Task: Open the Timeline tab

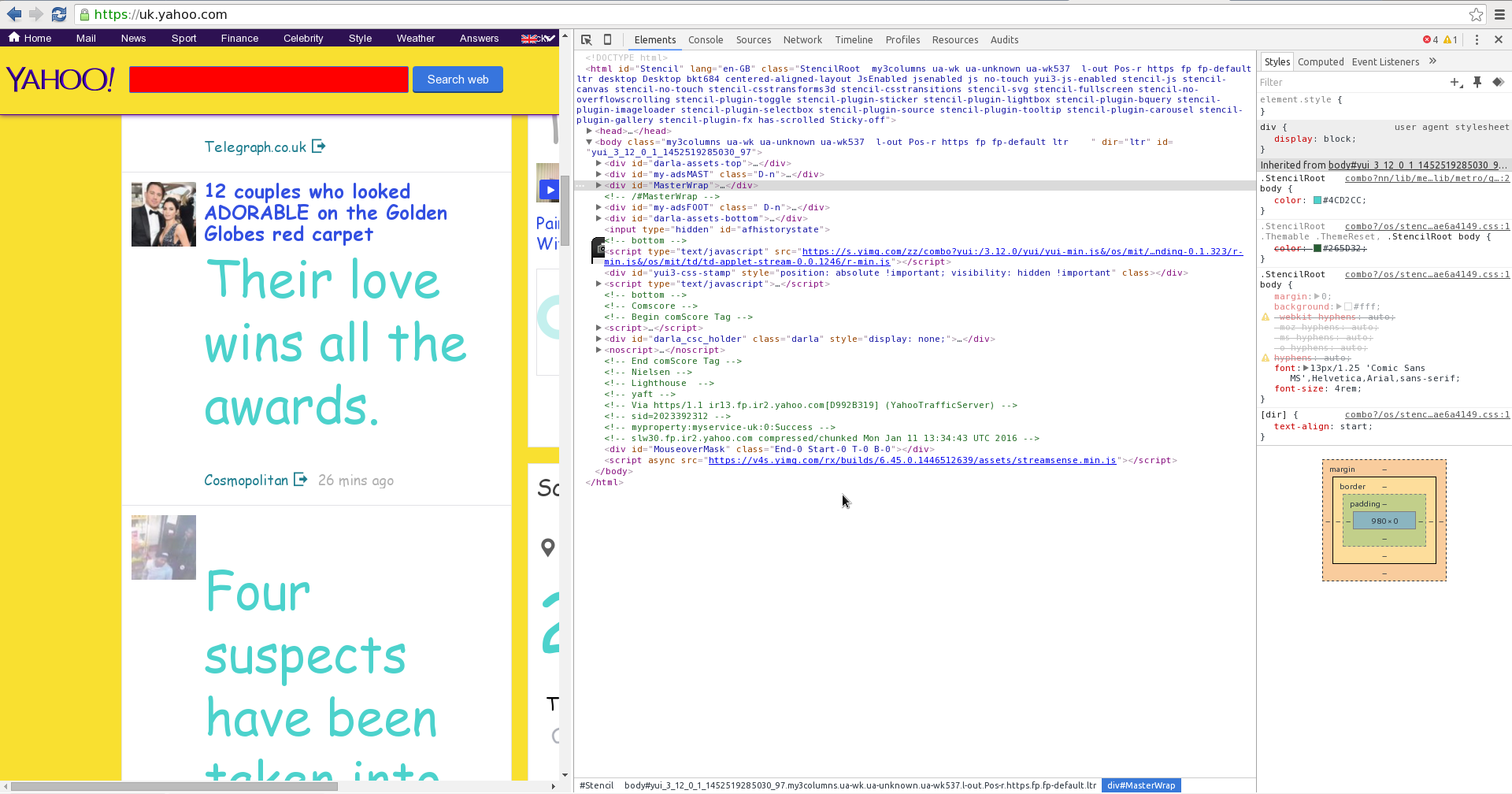Action: tap(854, 39)
